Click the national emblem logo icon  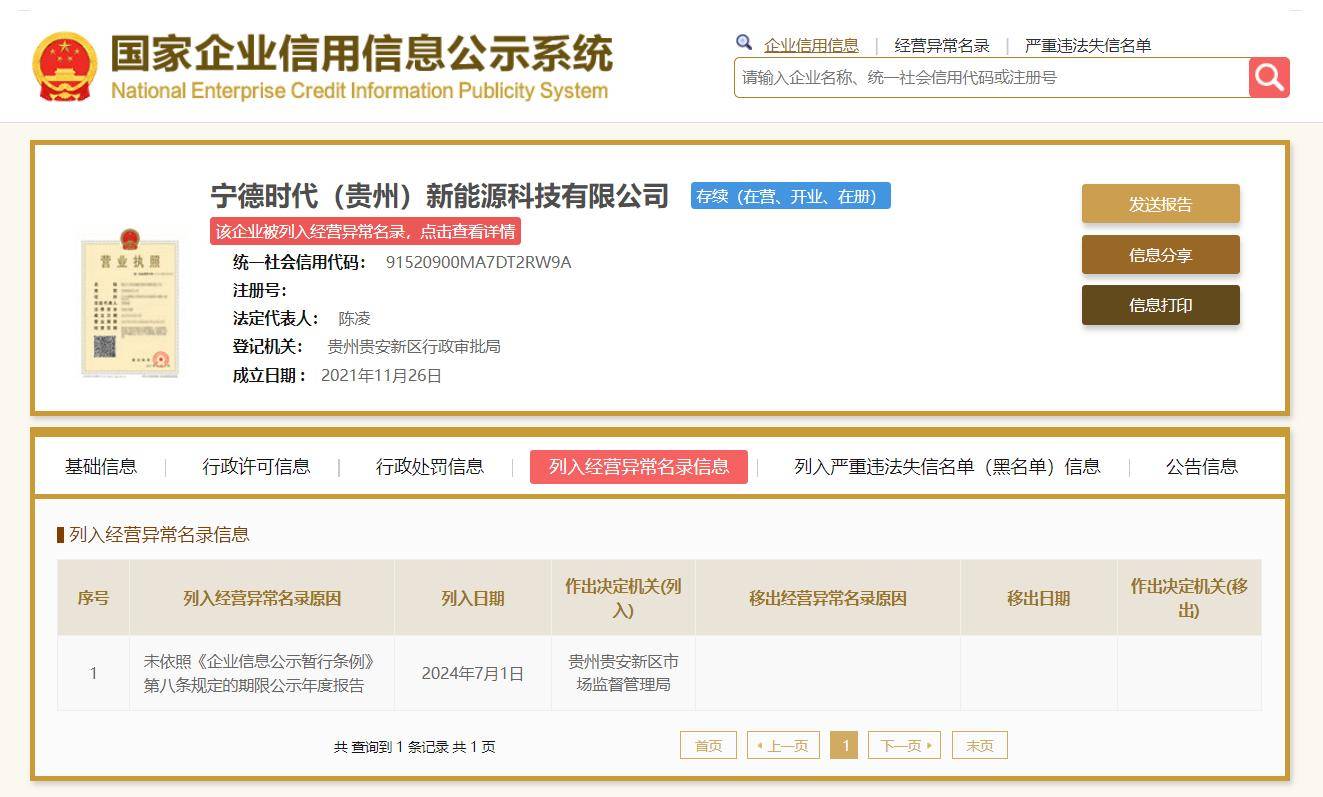click(x=65, y=67)
